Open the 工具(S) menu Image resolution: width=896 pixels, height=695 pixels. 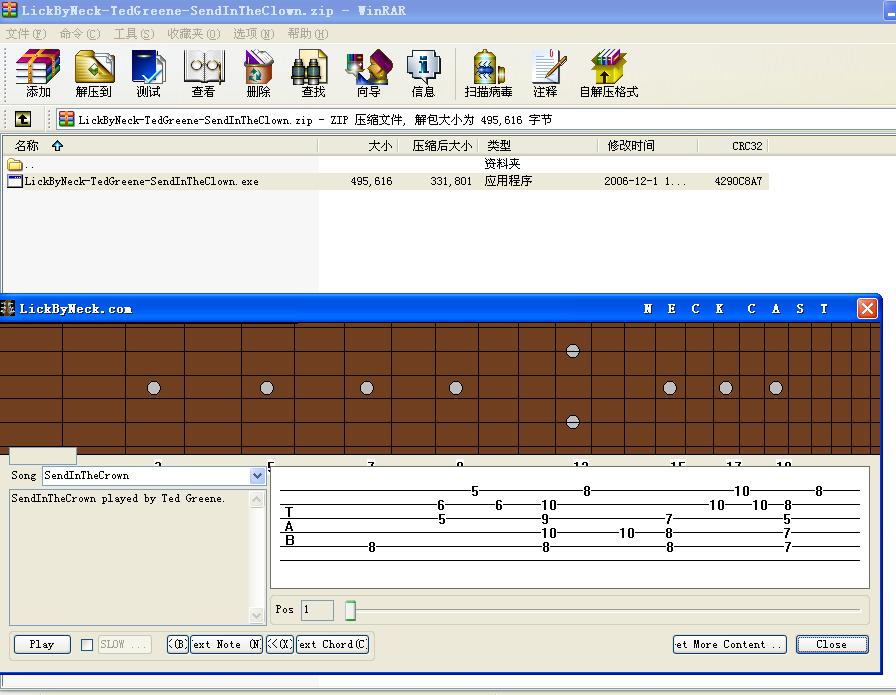click(x=134, y=34)
